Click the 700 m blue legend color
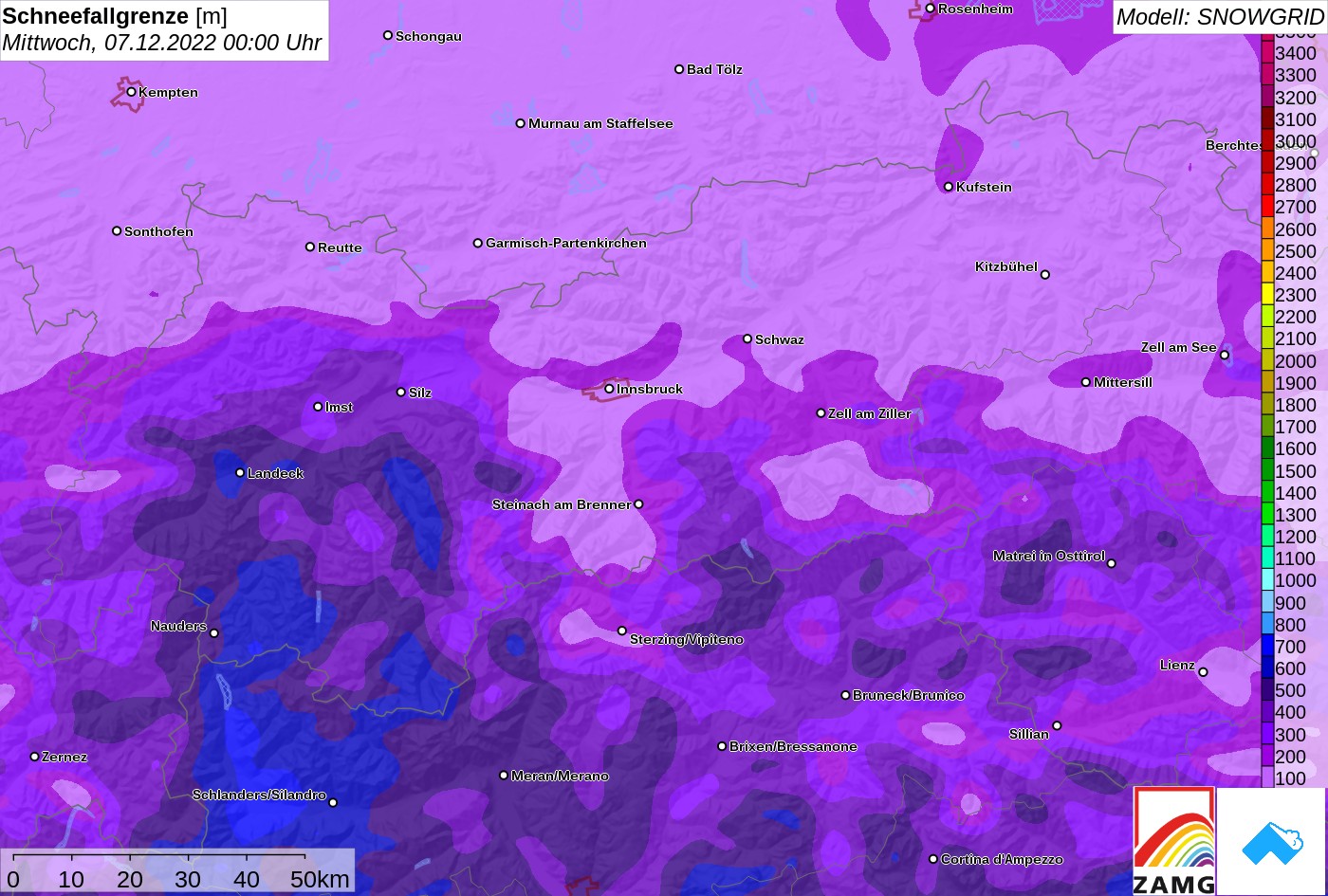This screenshot has height=896, width=1328. pyautogui.click(x=1267, y=645)
